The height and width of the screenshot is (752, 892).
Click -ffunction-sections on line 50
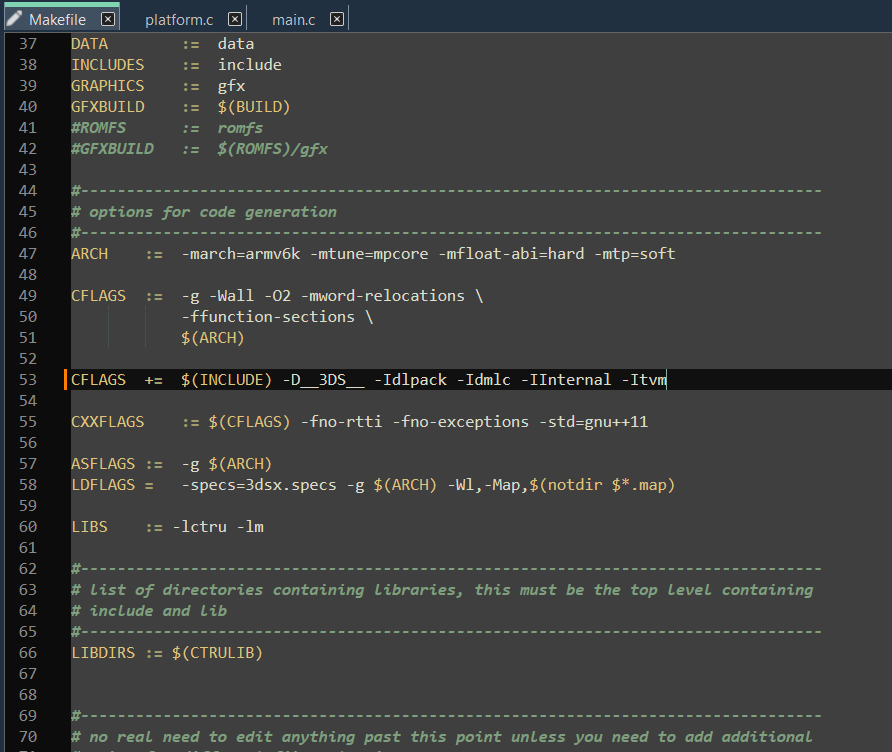[x=268, y=317]
